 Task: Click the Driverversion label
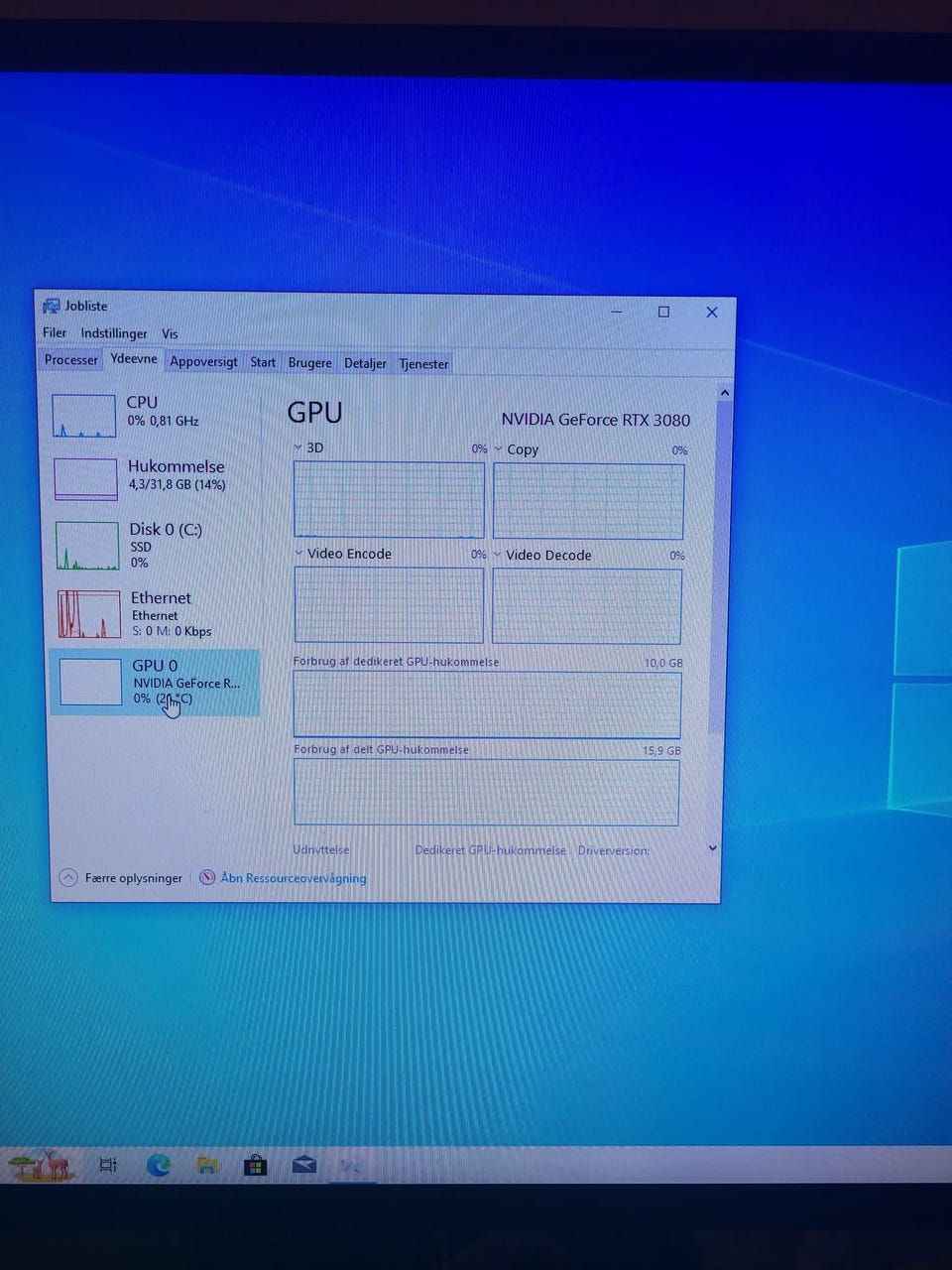pos(613,850)
